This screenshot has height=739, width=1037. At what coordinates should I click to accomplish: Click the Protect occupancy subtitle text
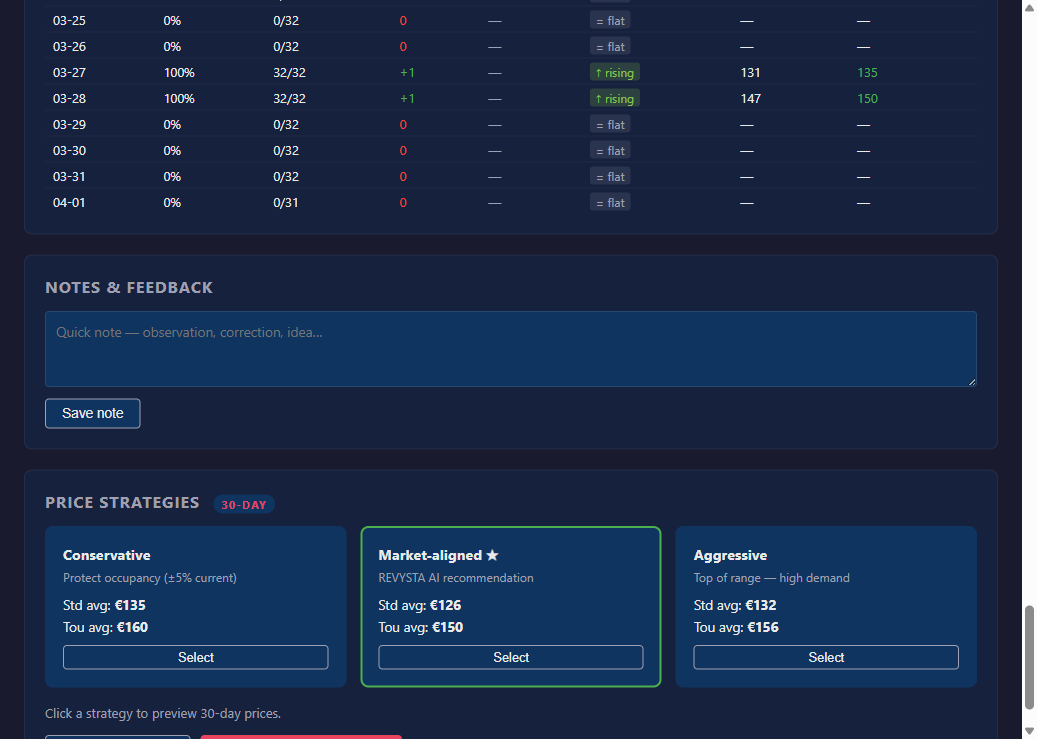(x=149, y=578)
